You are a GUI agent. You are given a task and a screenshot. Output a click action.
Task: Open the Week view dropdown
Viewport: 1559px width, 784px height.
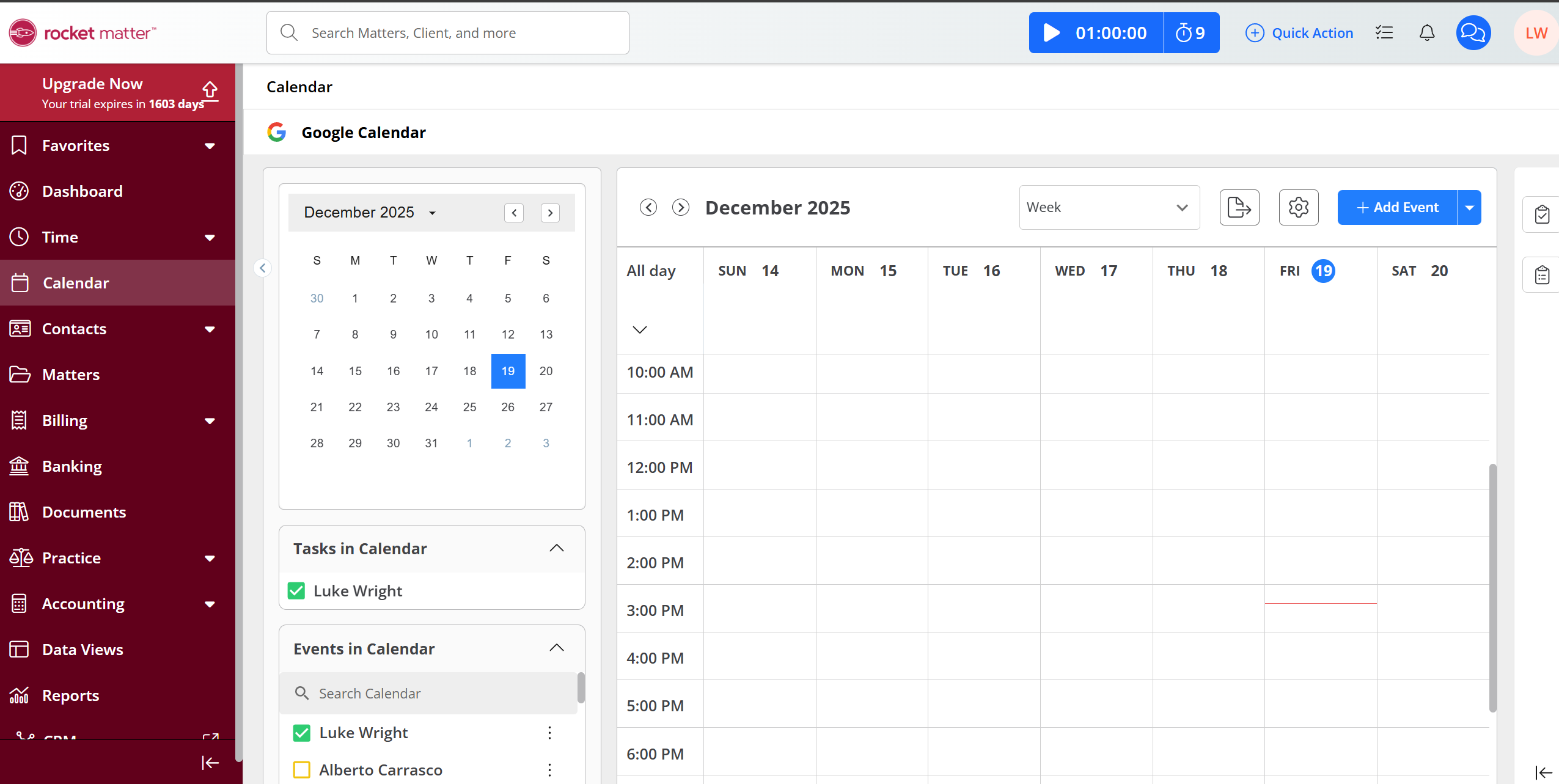pos(1109,208)
